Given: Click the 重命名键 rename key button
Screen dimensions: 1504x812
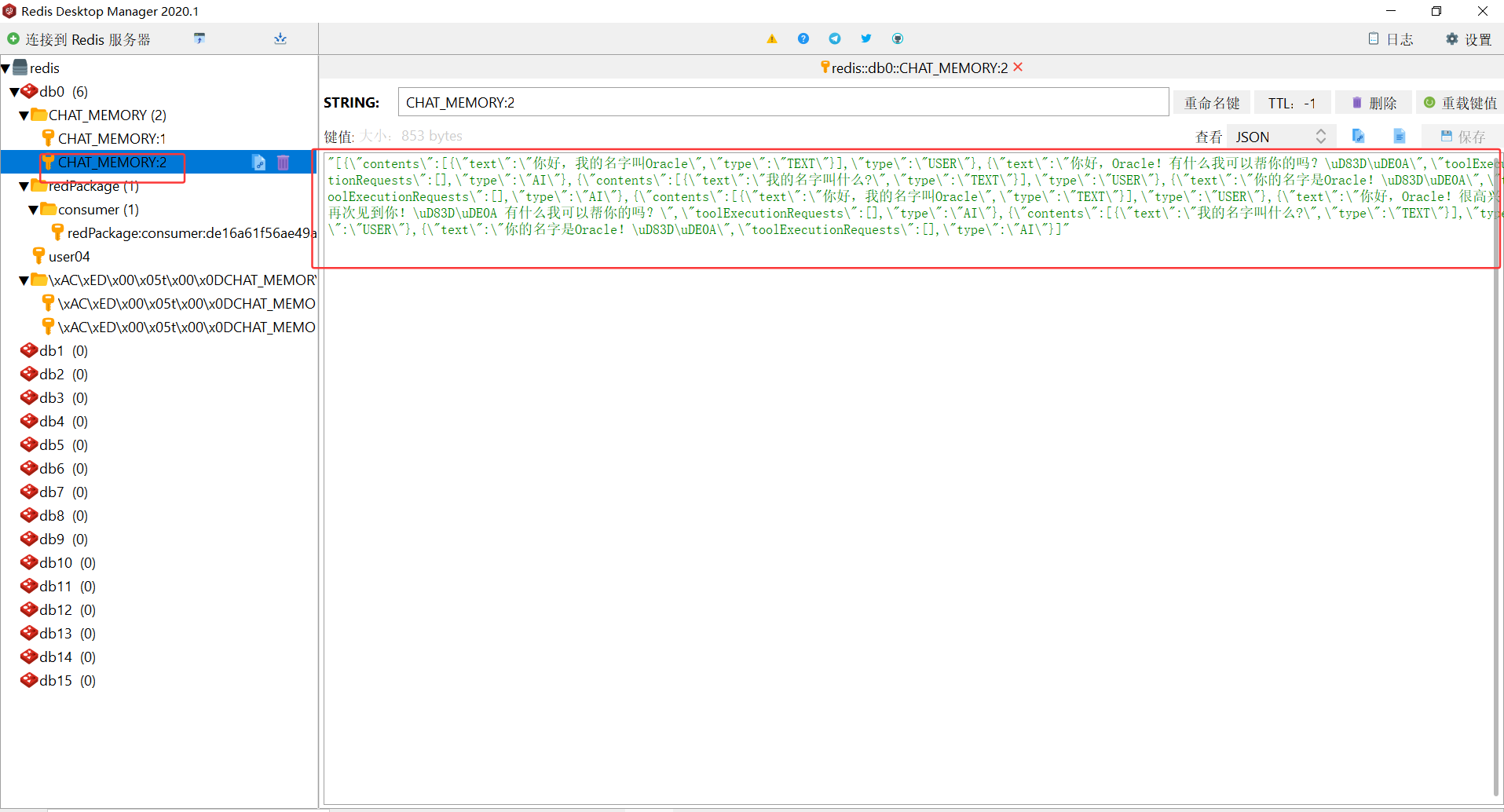Looking at the screenshot, I should (1211, 103).
